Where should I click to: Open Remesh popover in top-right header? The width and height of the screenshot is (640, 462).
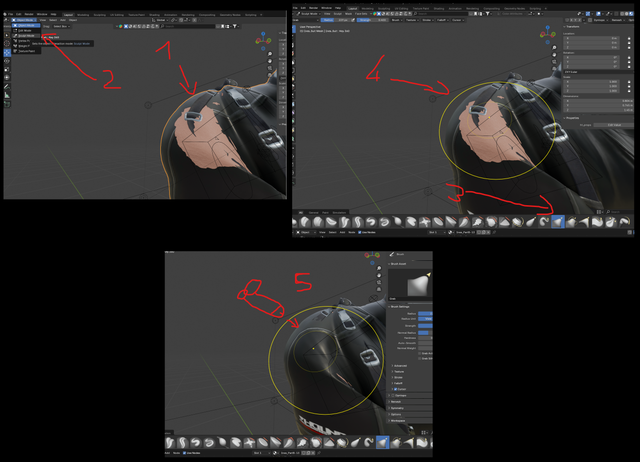coord(618,20)
